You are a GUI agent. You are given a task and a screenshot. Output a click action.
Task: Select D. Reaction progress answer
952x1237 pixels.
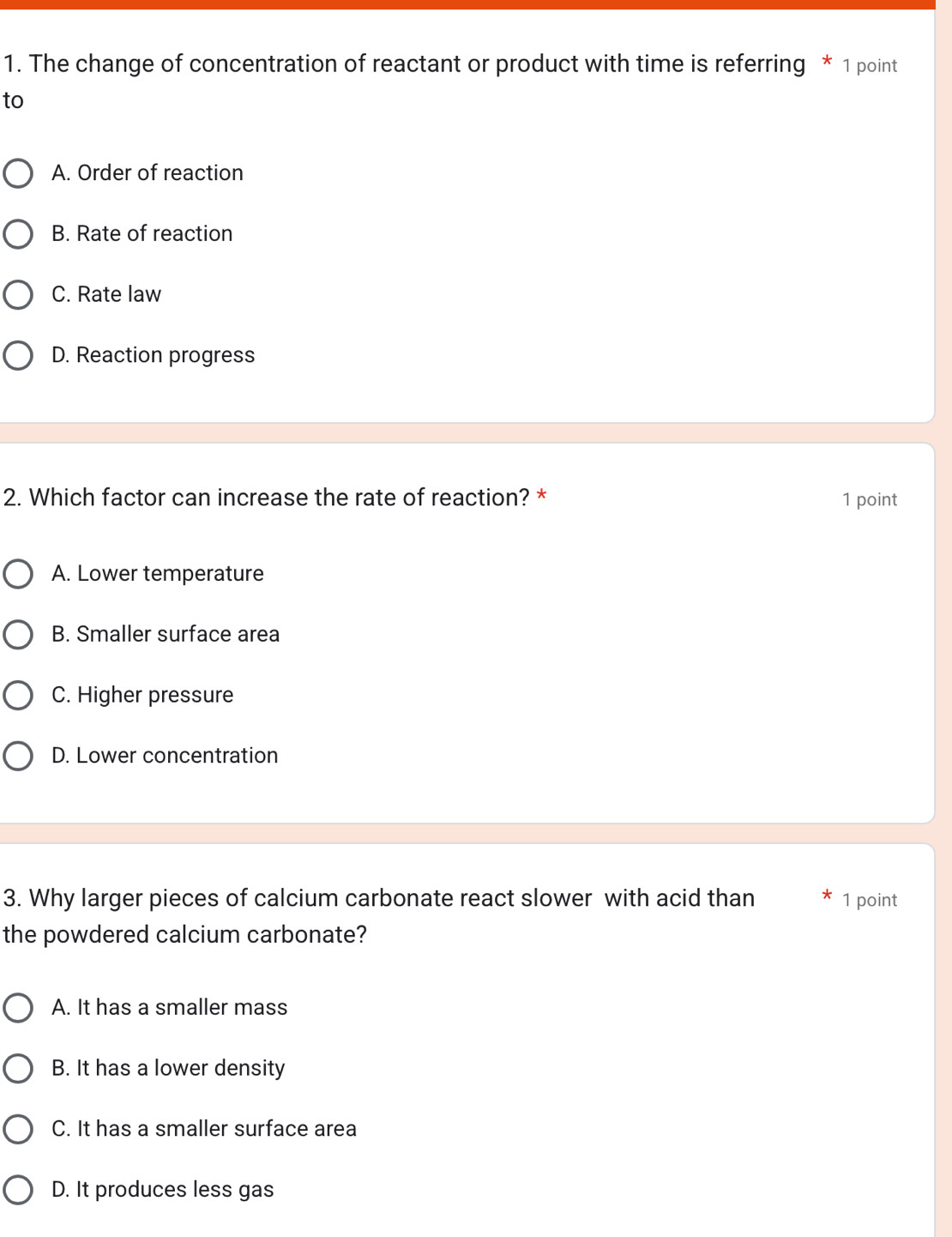(18, 356)
